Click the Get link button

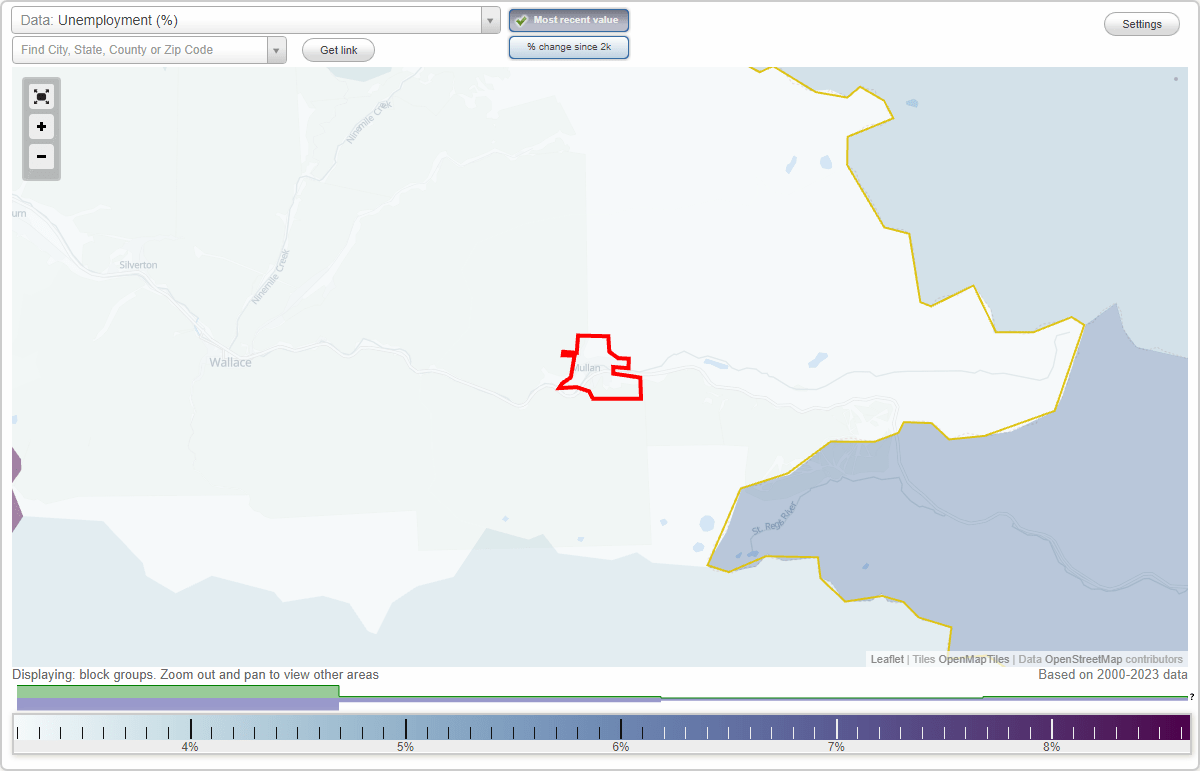click(x=338, y=50)
